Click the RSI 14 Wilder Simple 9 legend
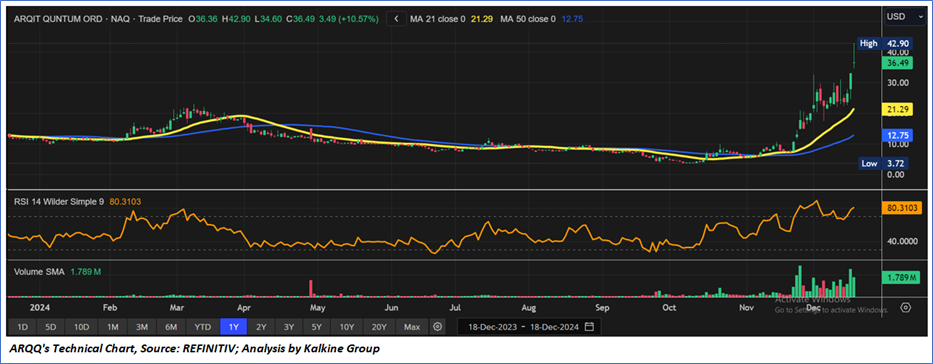 point(58,202)
